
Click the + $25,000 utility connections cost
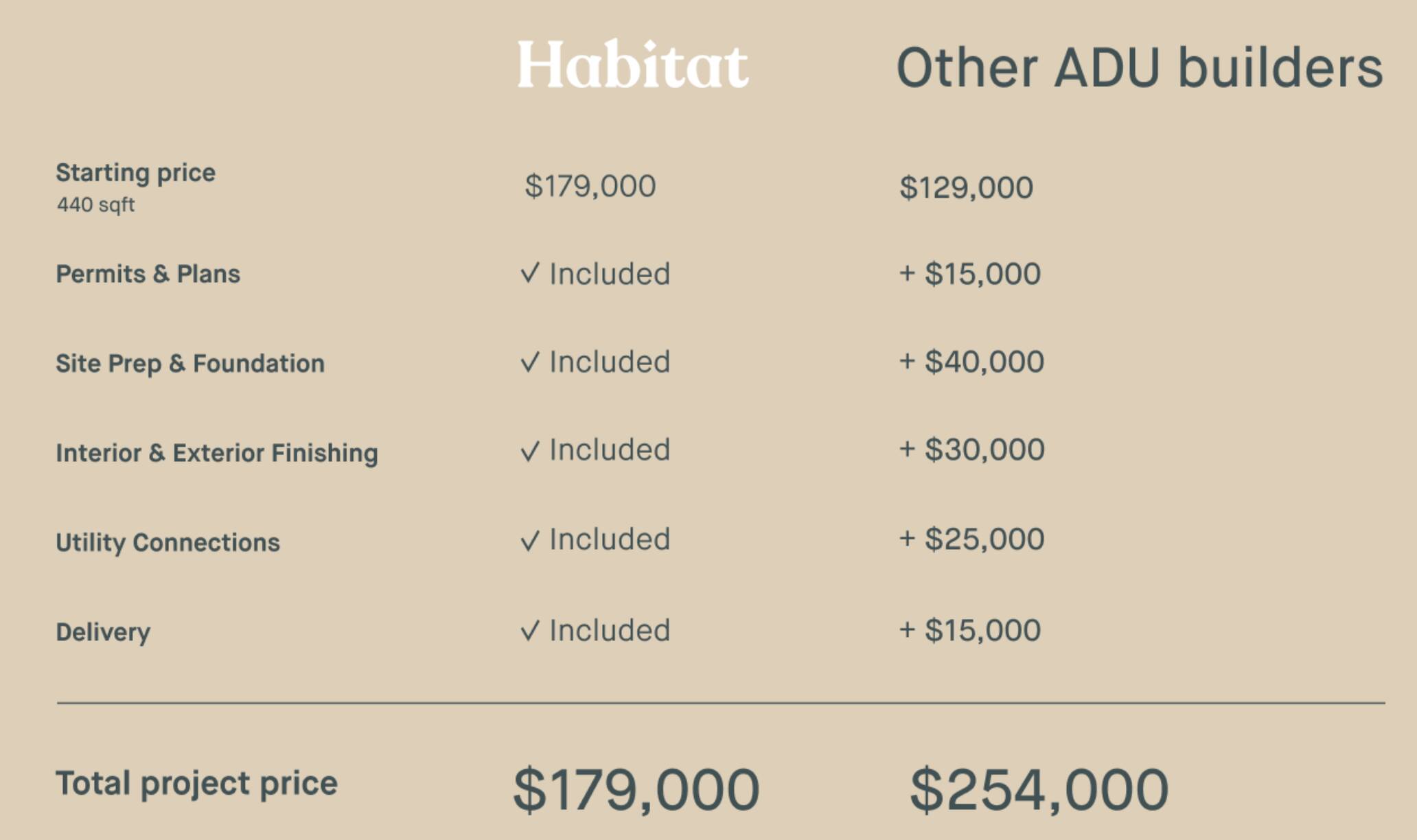tap(971, 539)
